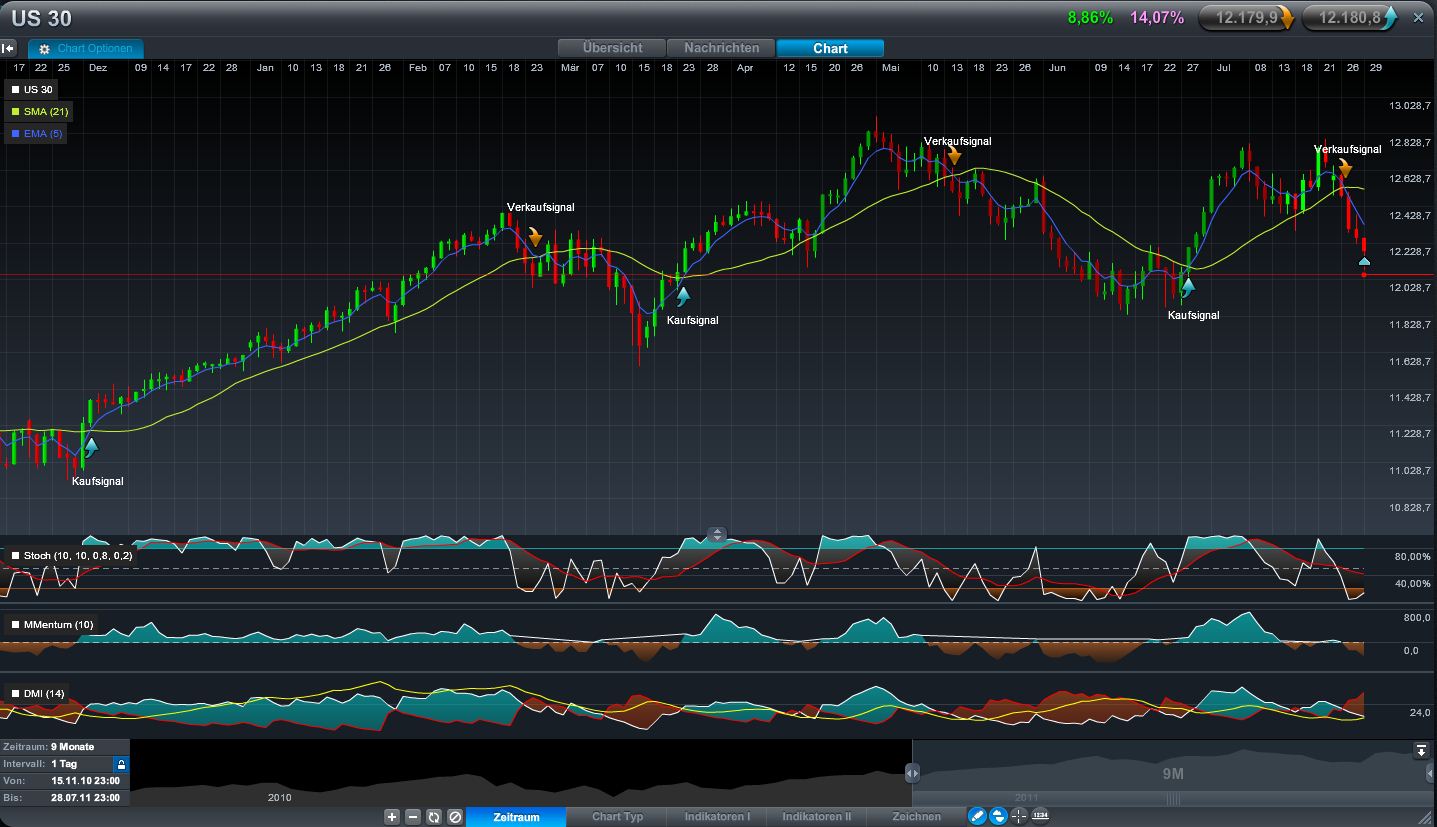Expand the Stoch indicator panel arrow
Screen dimensions: 1437x827
tap(717, 535)
